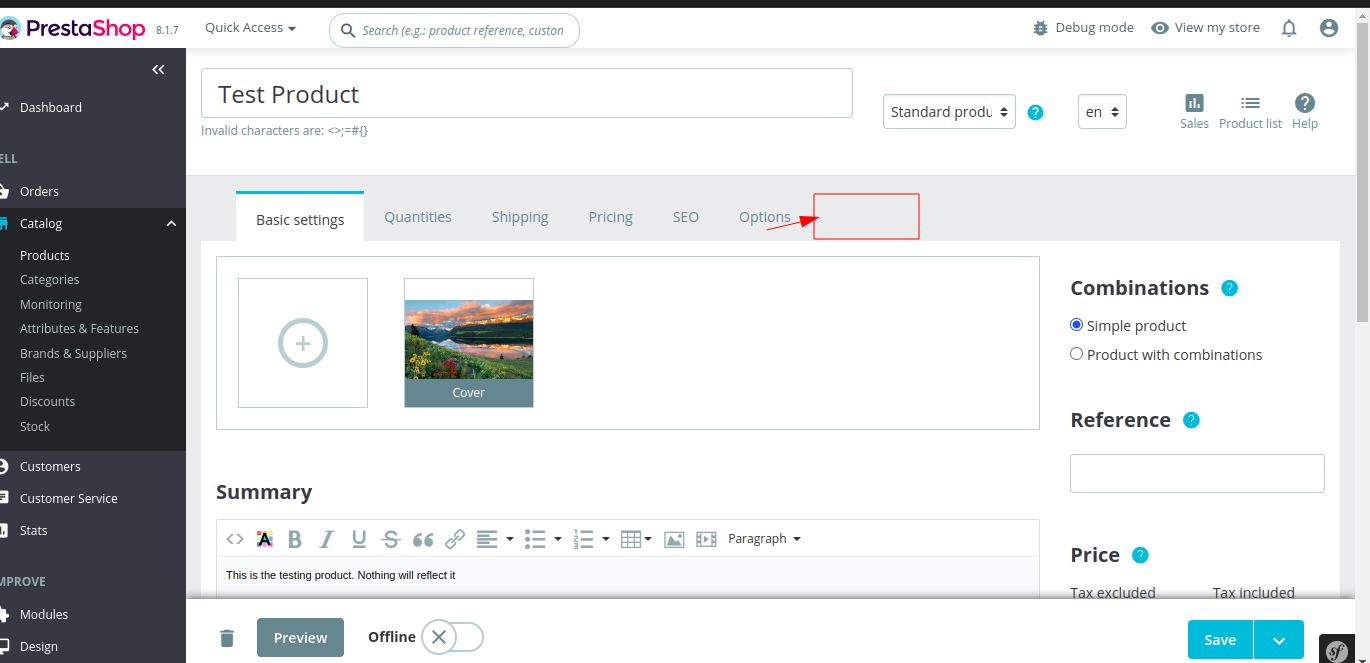Switch to Shipping tab

(x=520, y=217)
